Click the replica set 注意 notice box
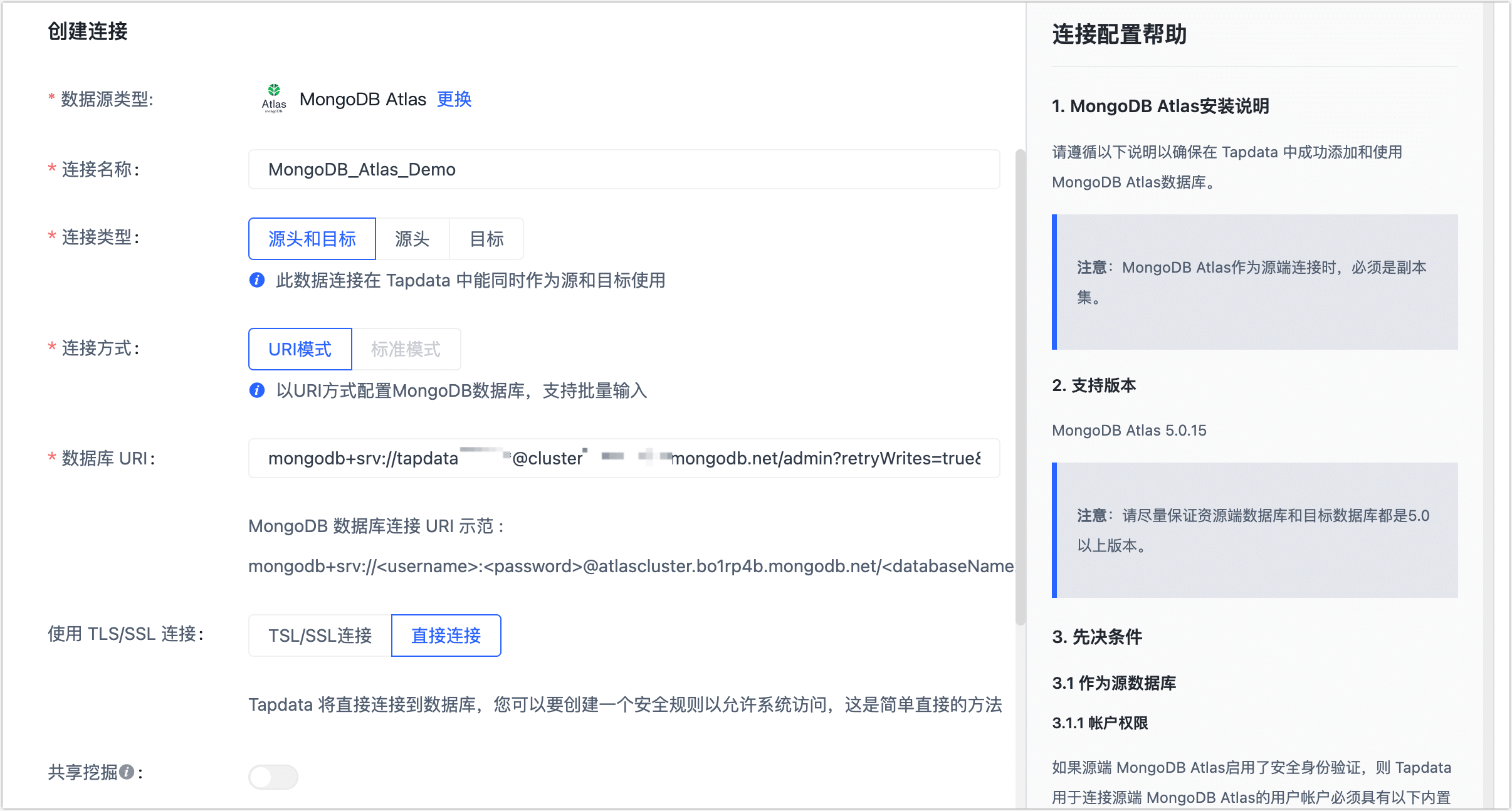The height and width of the screenshot is (811, 1512). [1255, 283]
